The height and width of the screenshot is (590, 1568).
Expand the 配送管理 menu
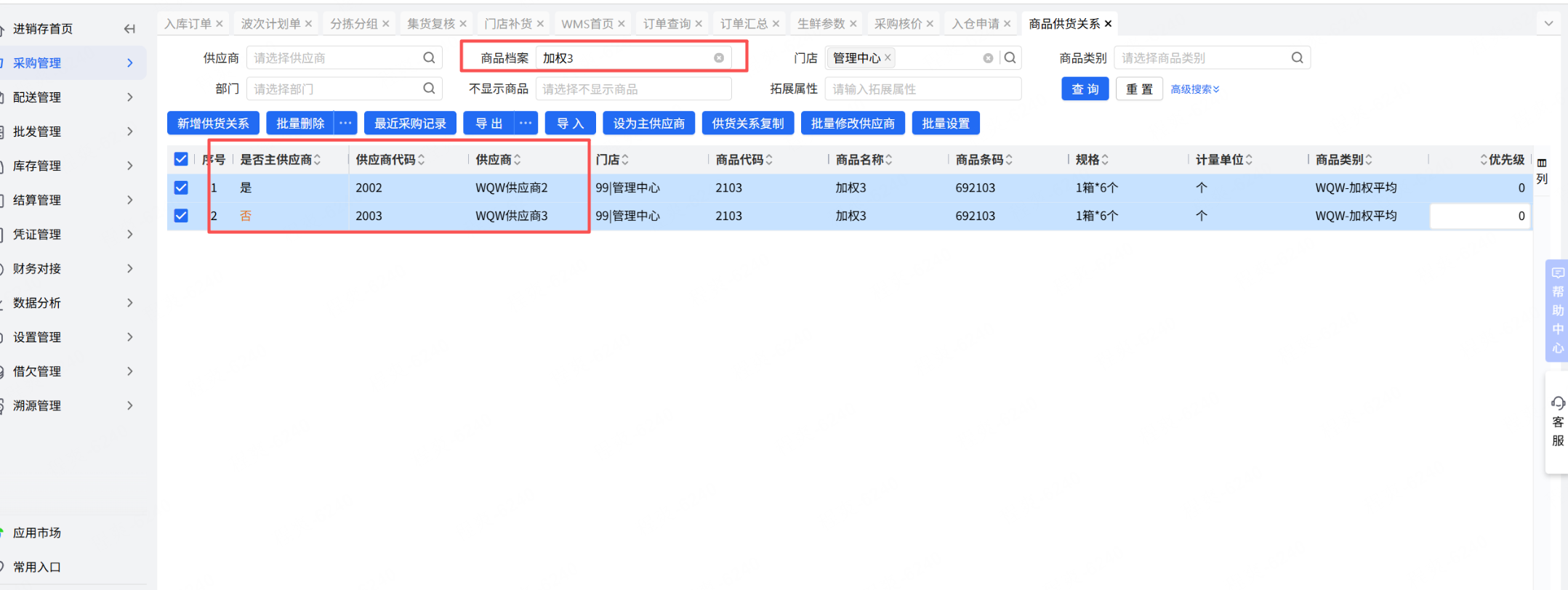73,97
